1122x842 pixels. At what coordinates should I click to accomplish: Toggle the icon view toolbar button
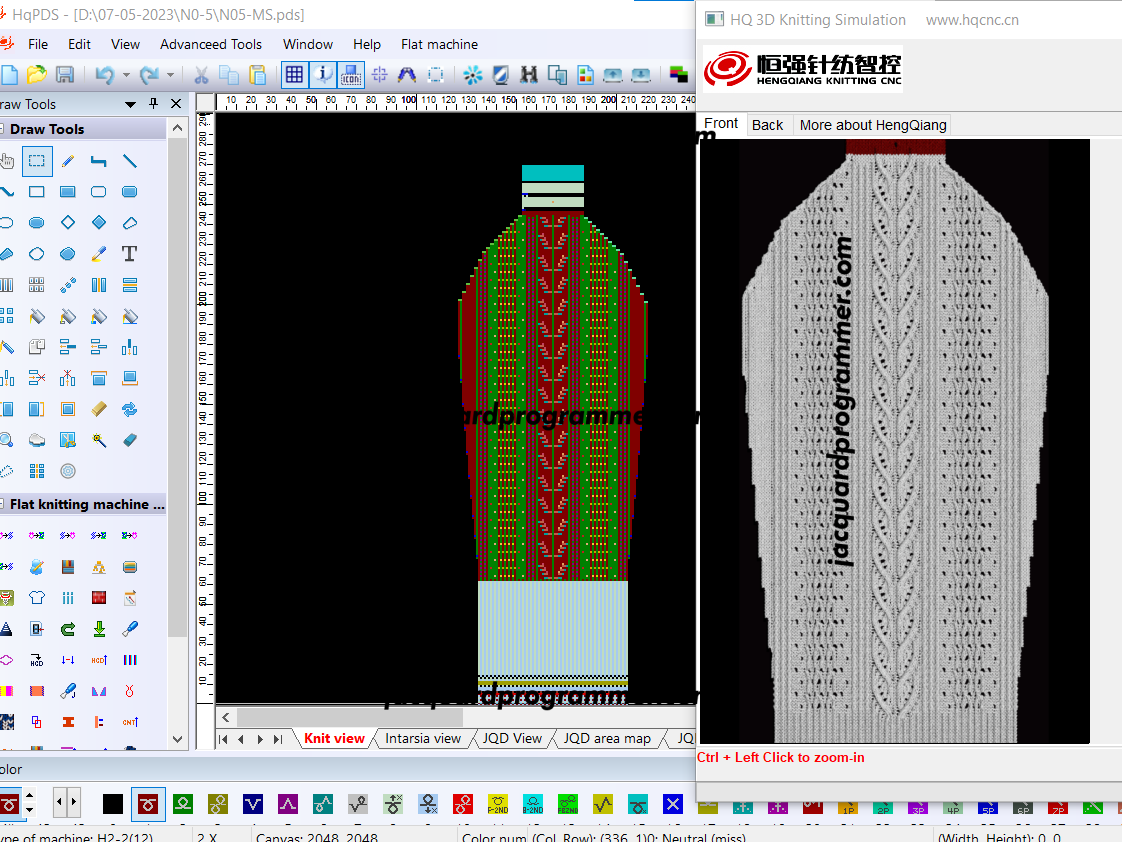[x=351, y=74]
